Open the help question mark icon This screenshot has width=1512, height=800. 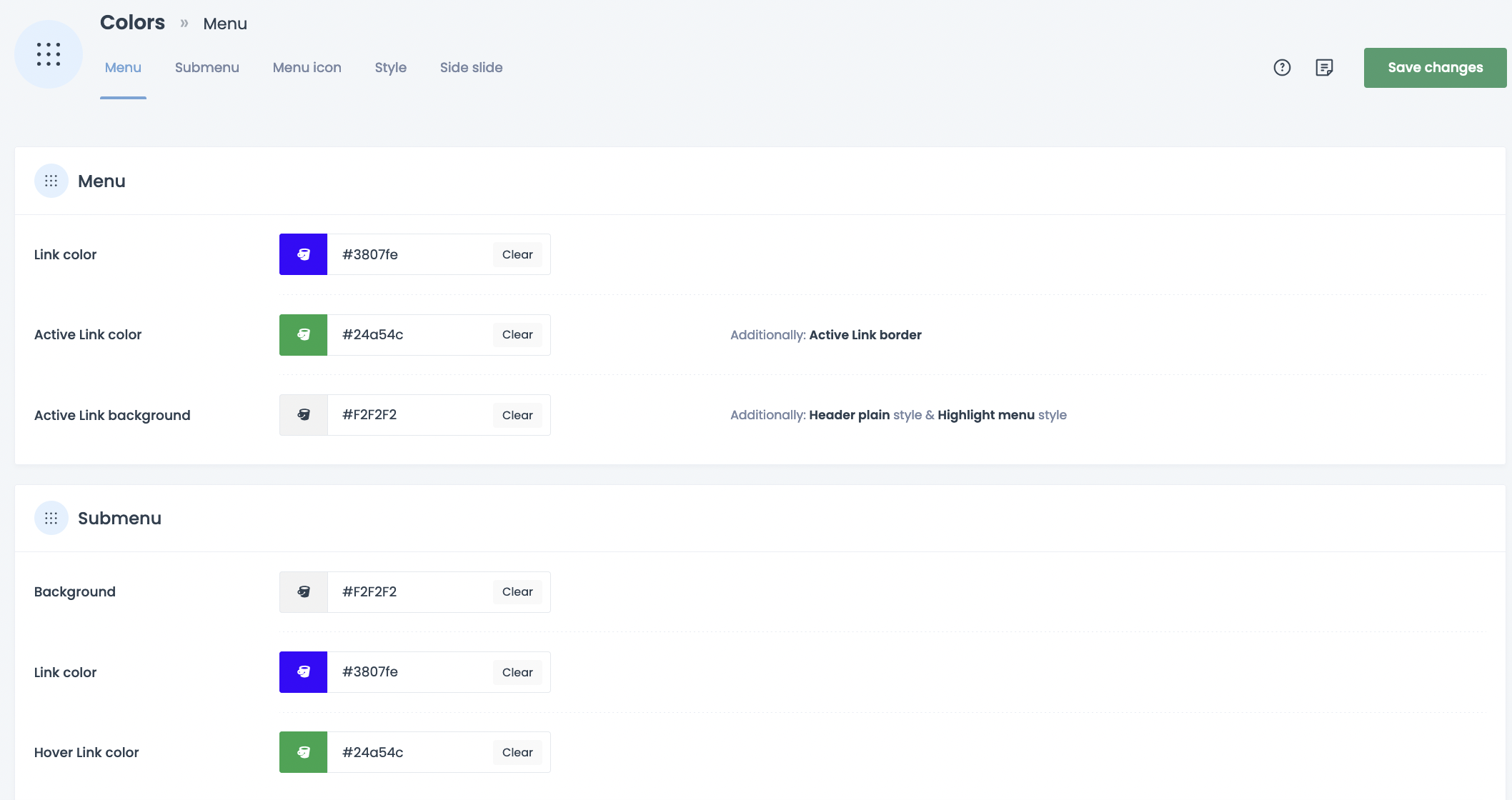pos(1282,67)
